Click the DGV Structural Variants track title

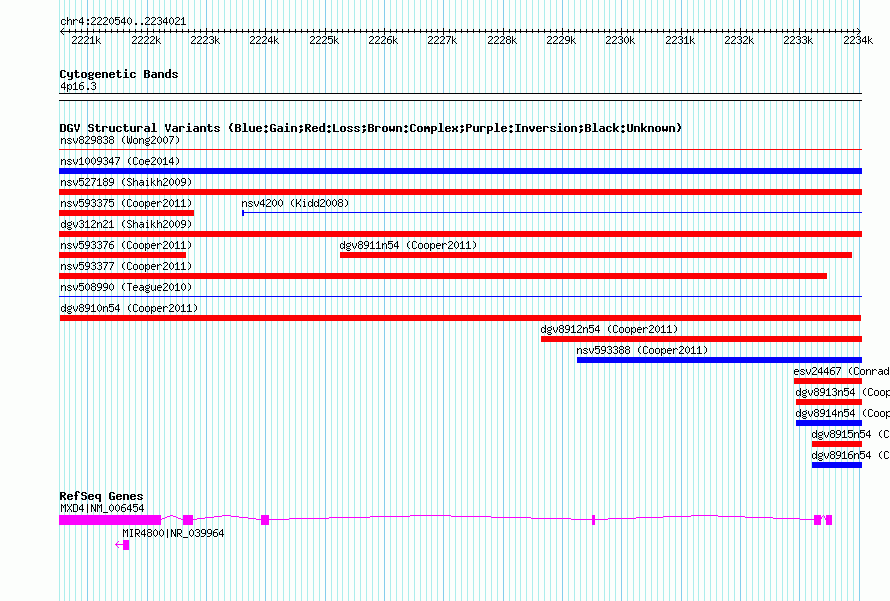370,128
